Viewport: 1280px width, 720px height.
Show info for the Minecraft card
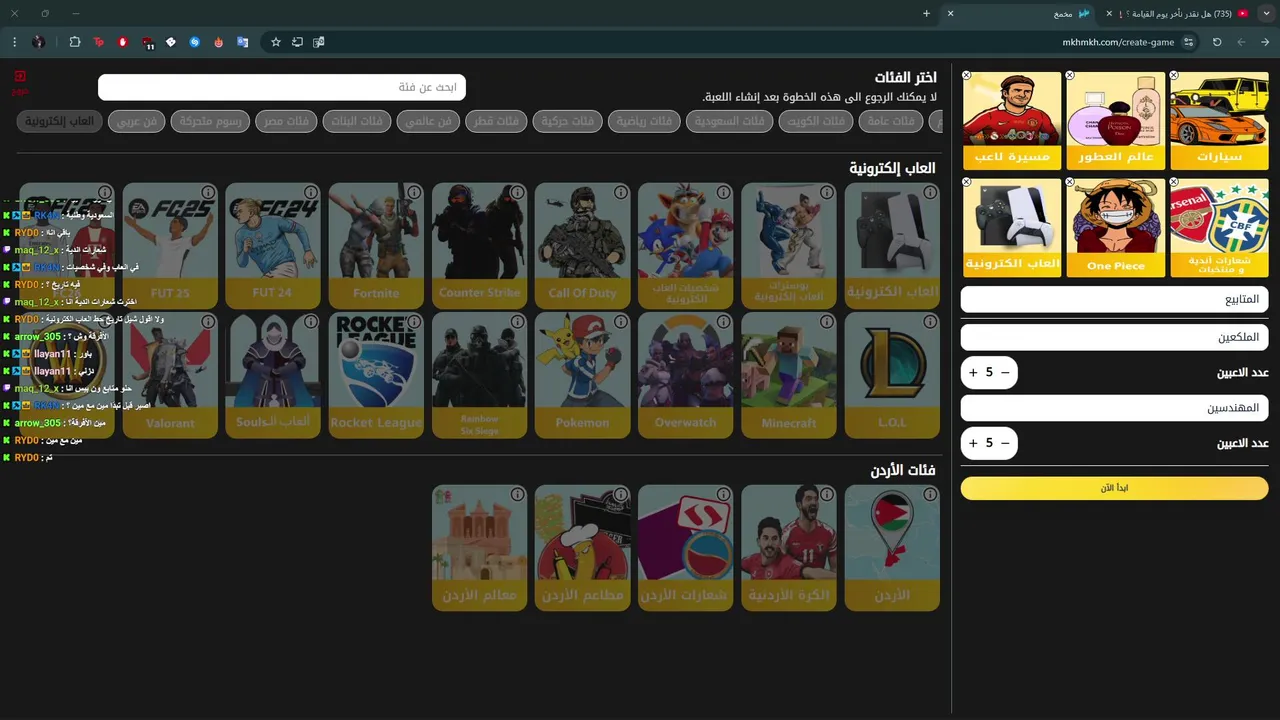pyautogui.click(x=826, y=322)
